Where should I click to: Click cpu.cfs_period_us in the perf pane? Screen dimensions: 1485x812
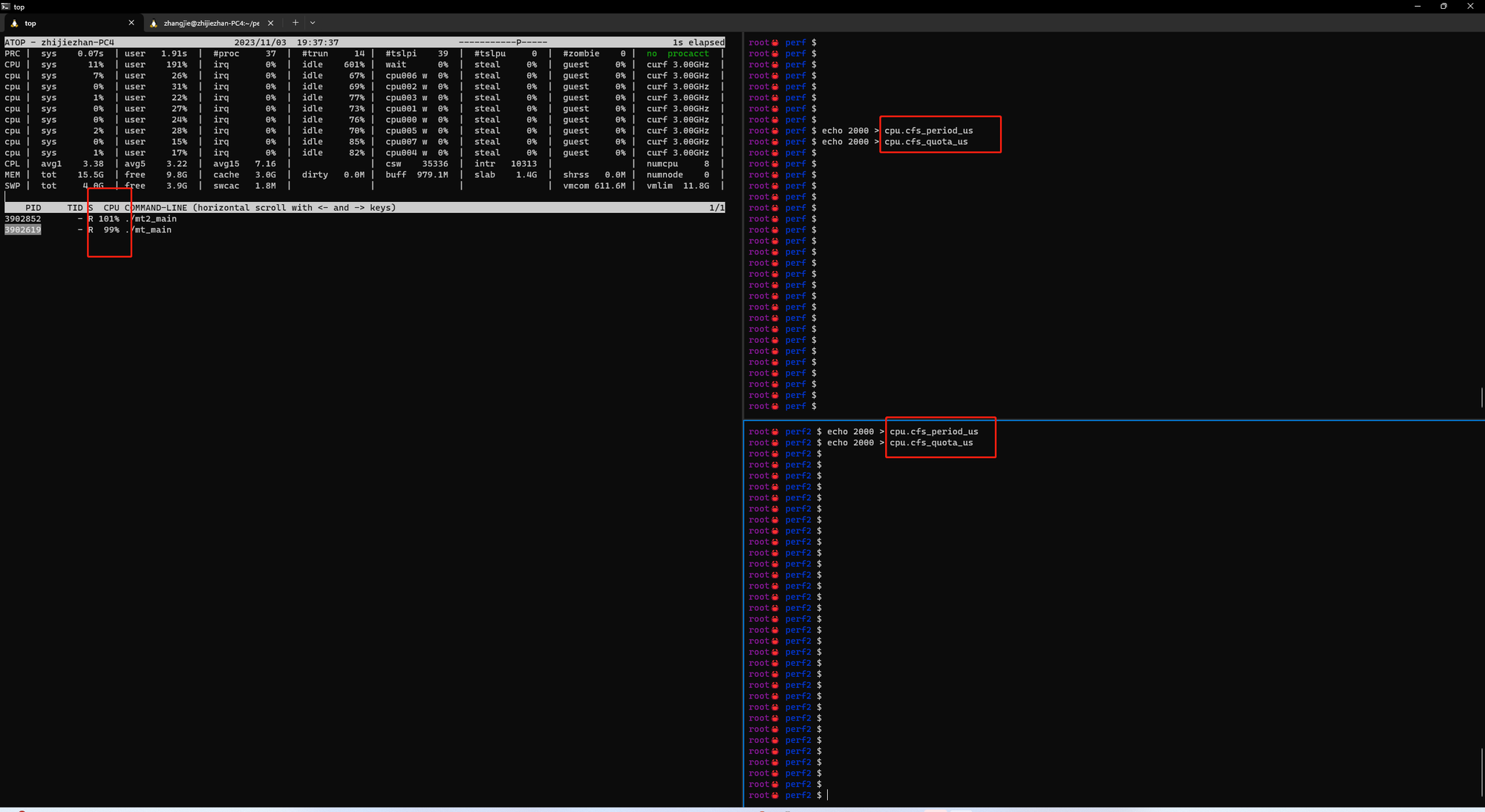pyautogui.click(x=929, y=131)
